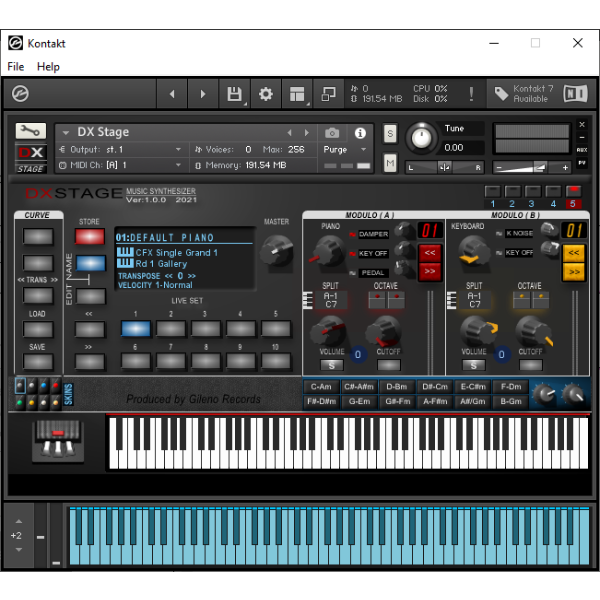Image resolution: width=600 pixels, height=600 pixels.
Task: Click the Native Instruments NI logo
Action: [x=575, y=94]
